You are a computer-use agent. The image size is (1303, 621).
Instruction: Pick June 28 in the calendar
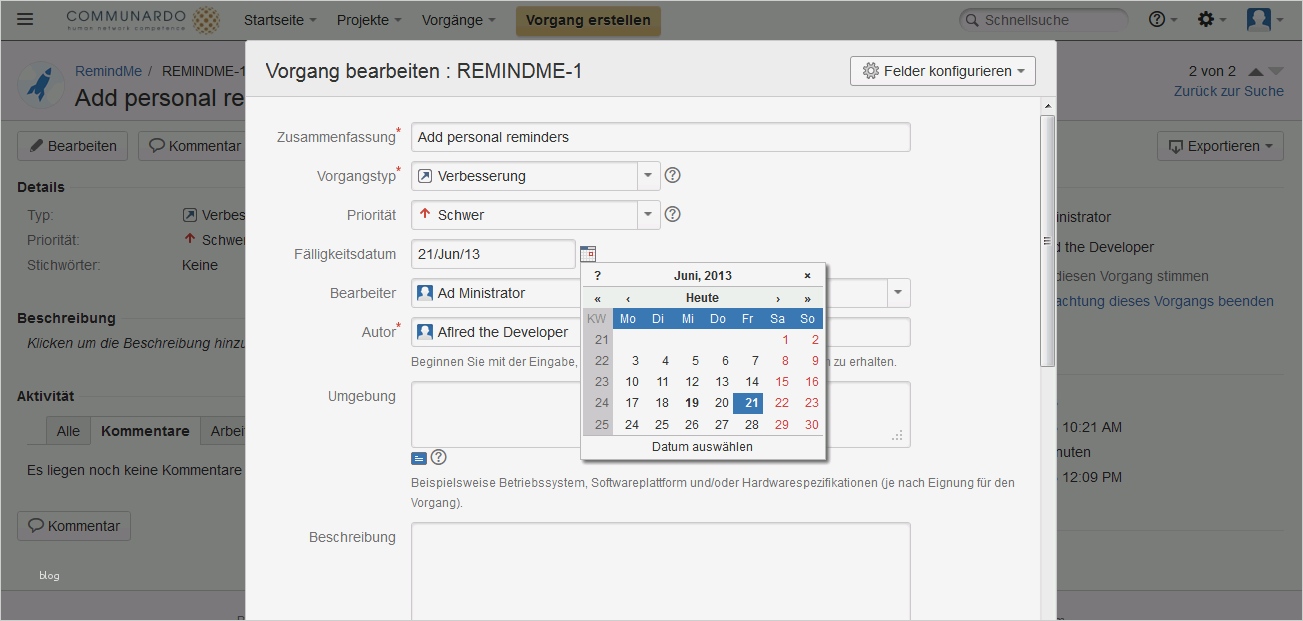point(752,424)
